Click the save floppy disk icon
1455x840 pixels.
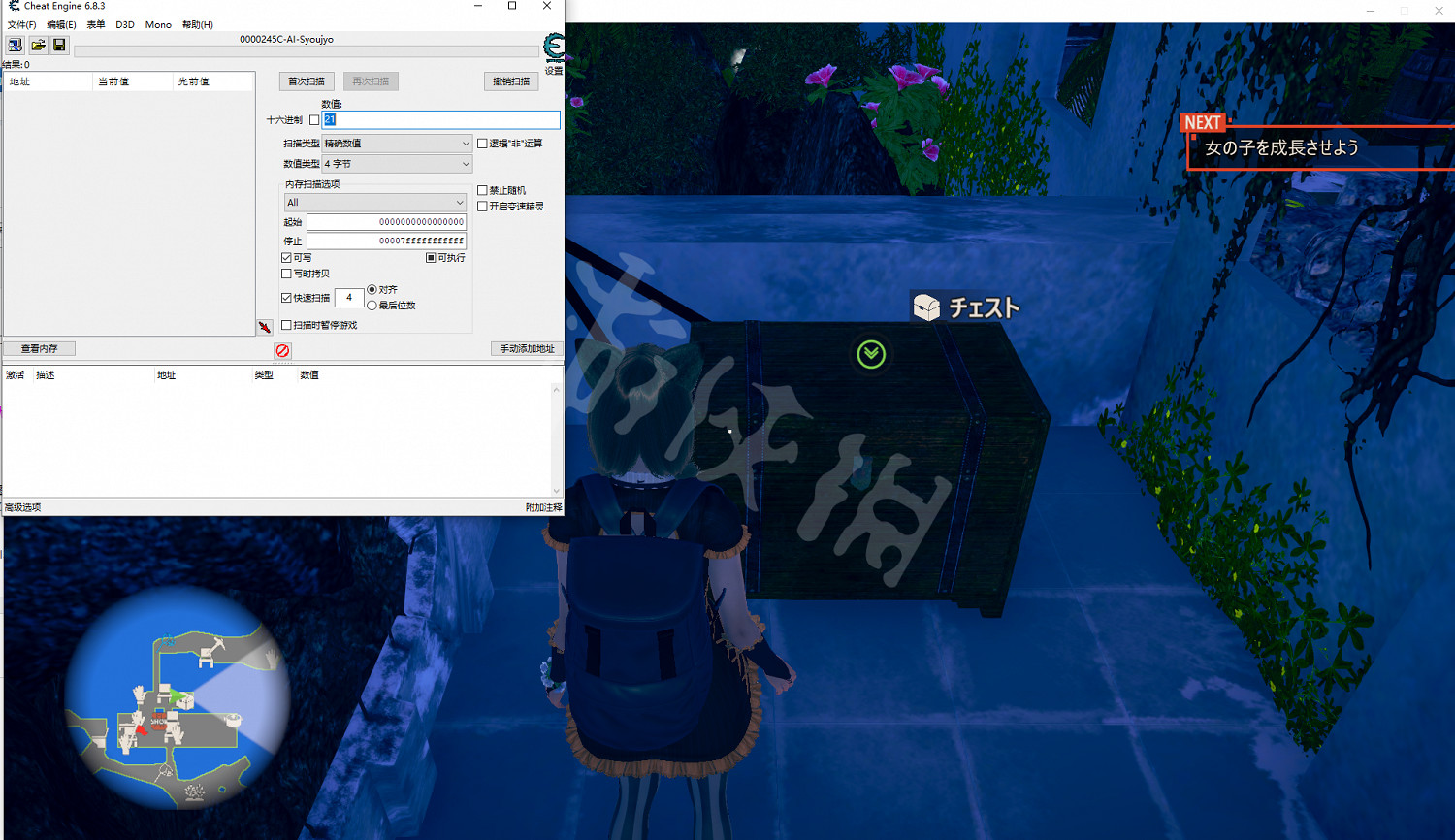click(59, 46)
